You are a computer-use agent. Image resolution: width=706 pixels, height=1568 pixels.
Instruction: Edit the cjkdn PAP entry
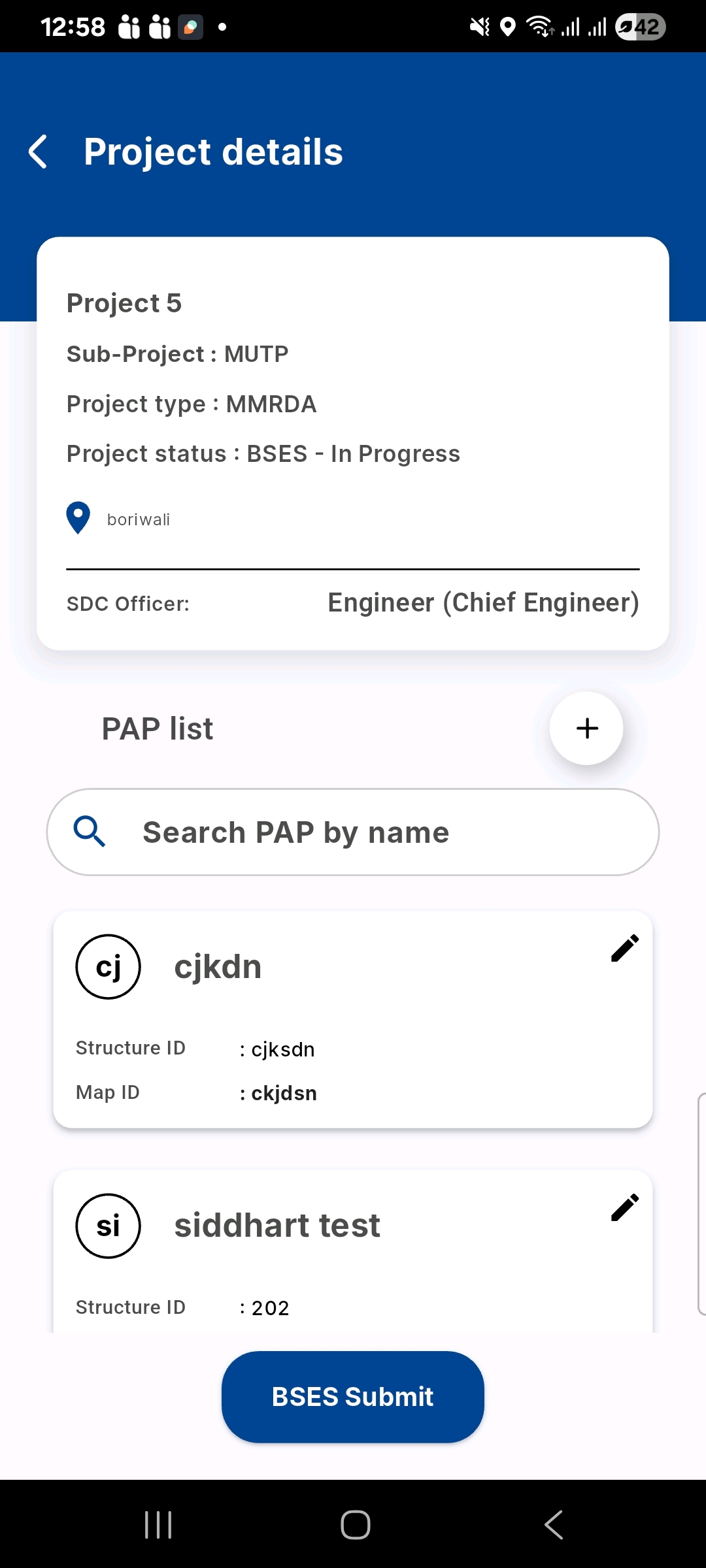click(624, 948)
